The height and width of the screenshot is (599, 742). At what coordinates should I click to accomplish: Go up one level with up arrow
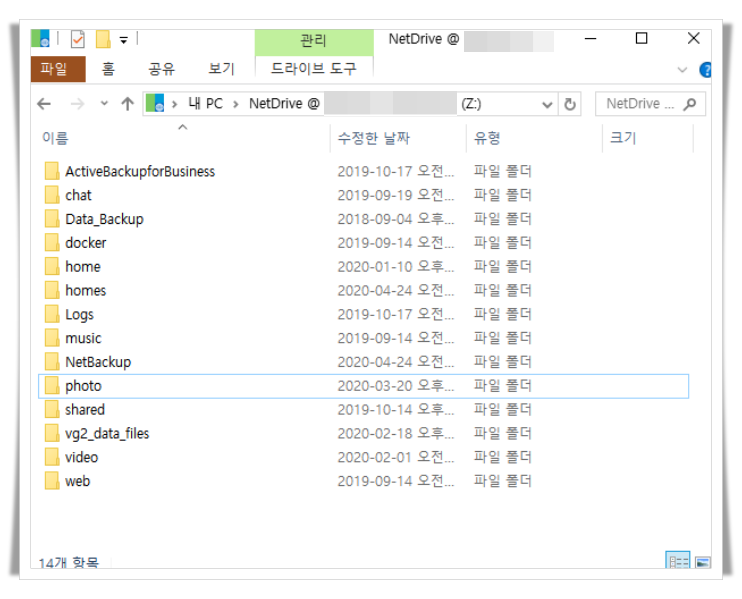(x=127, y=104)
